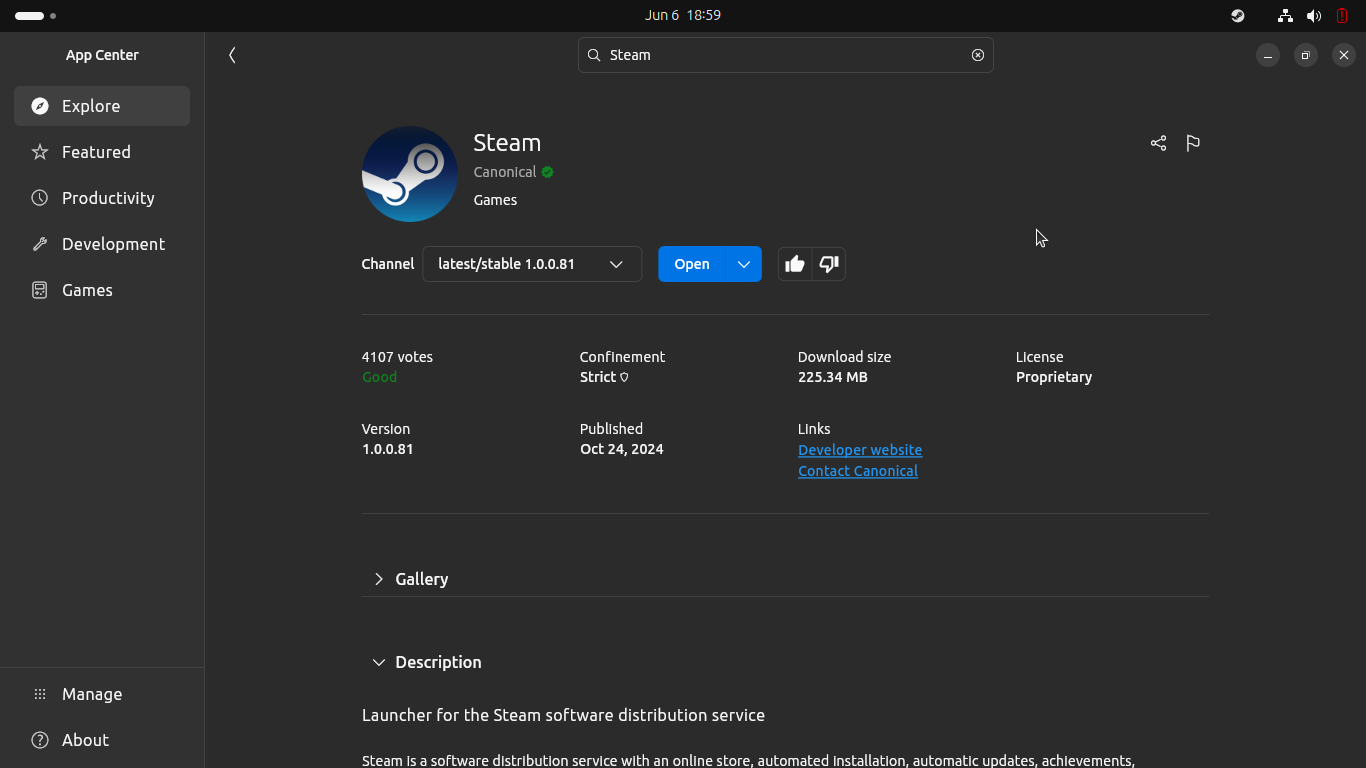Click in the Steam search field
Viewport: 1366px width, 768px height.
tap(780, 55)
